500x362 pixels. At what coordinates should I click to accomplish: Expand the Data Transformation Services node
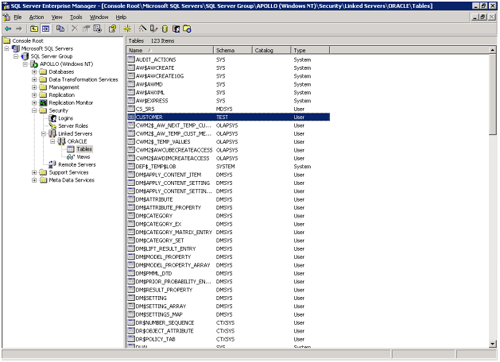coord(34,79)
